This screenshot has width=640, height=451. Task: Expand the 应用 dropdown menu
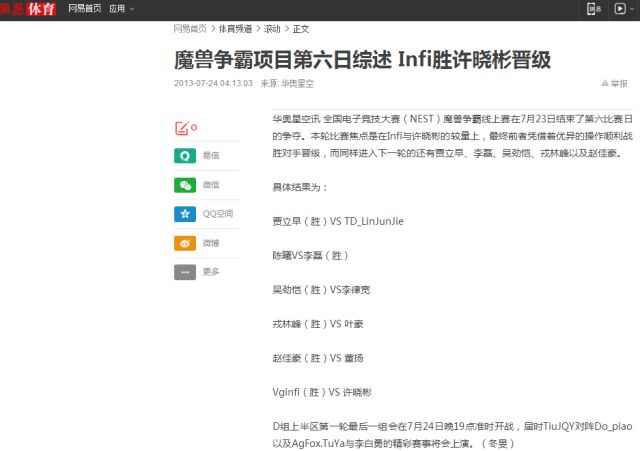pos(121,9)
